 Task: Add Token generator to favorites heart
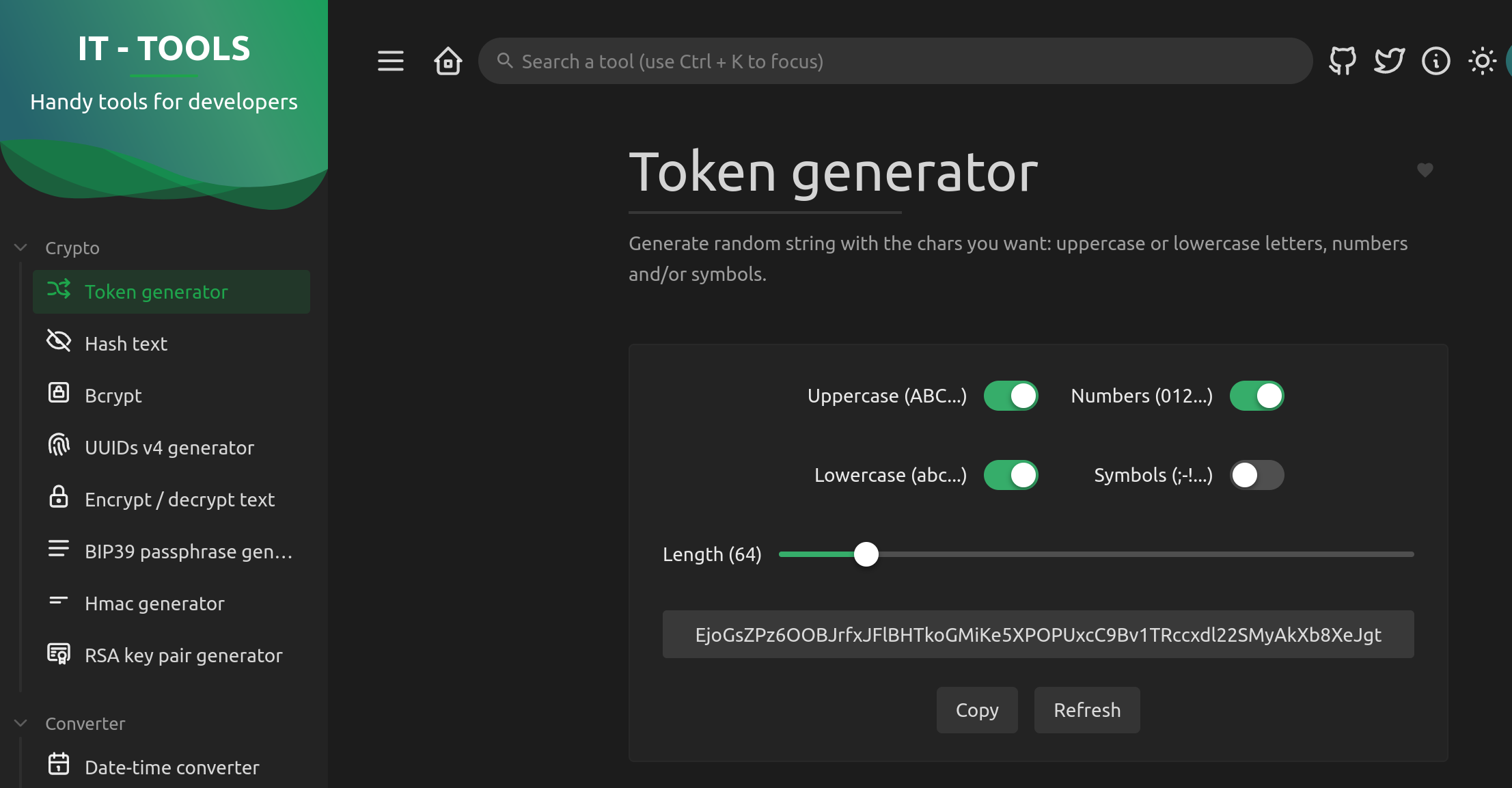[1425, 169]
